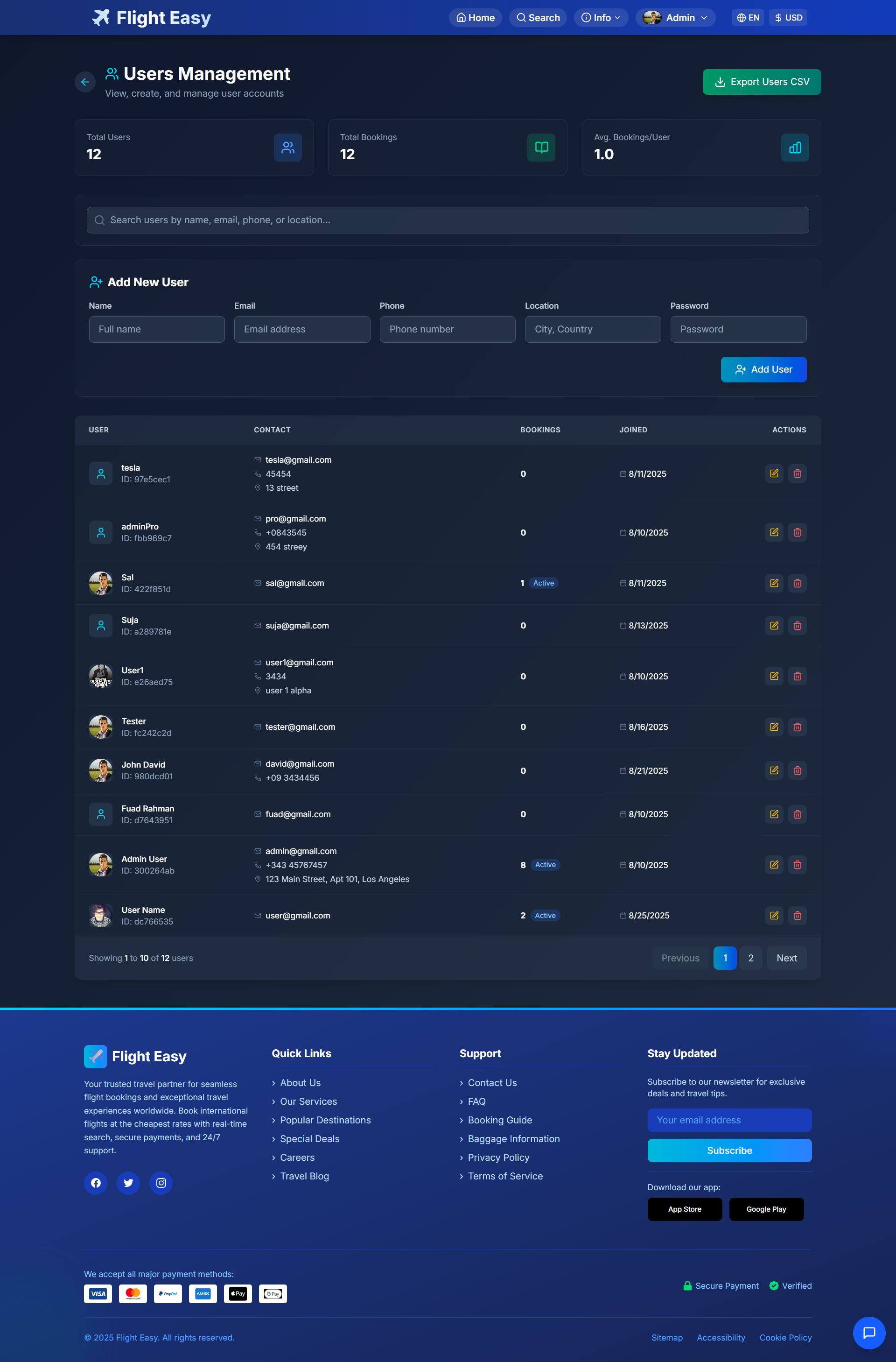
Task: Click the back arrow beside Users Management
Action: pyautogui.click(x=84, y=82)
